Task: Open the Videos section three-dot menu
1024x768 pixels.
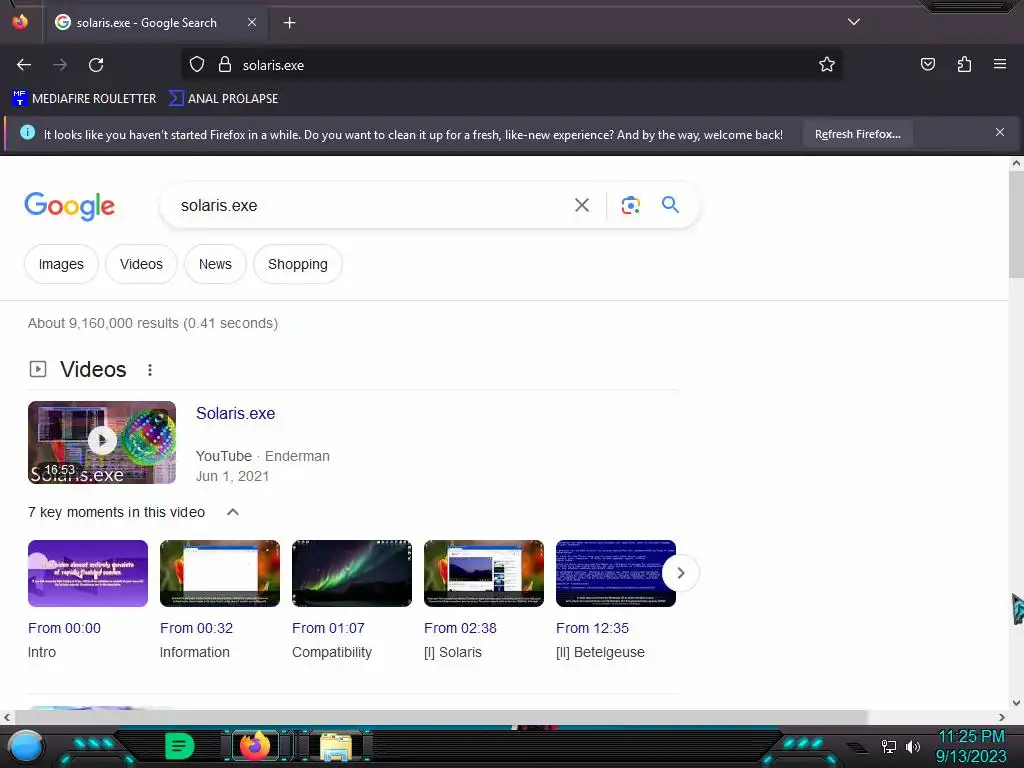Action: (150, 370)
